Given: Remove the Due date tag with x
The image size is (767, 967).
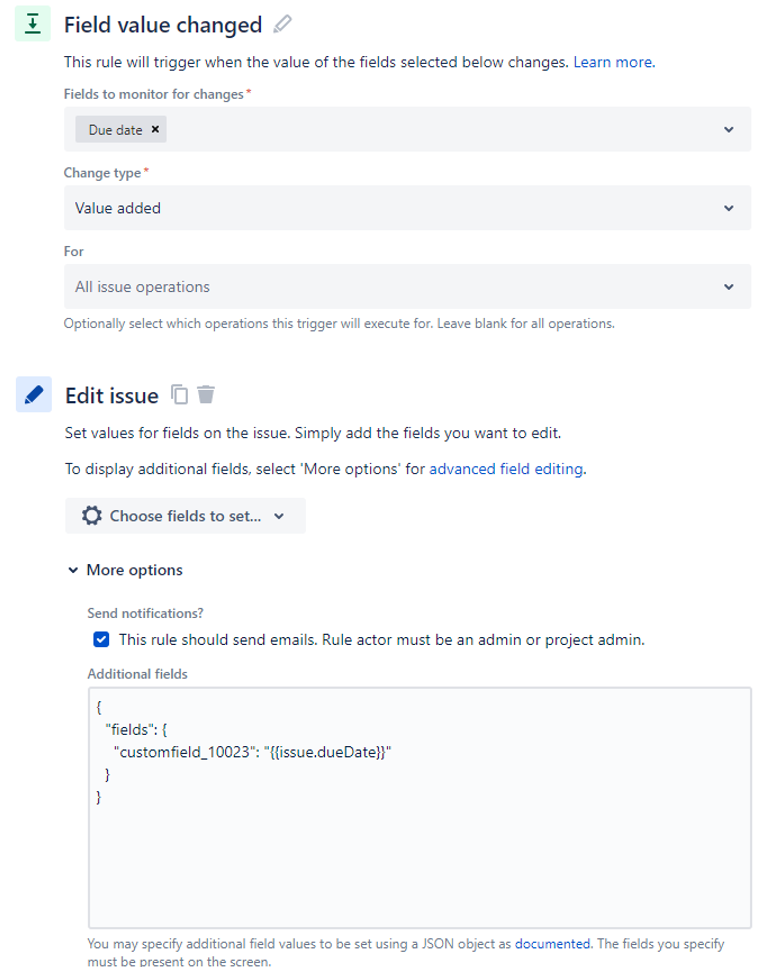Looking at the screenshot, I should 155,129.
